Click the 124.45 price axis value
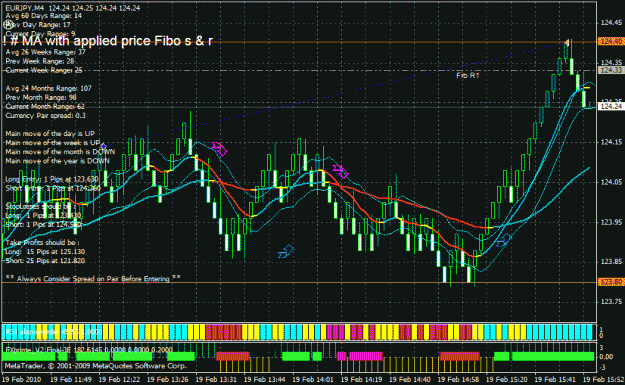The image size is (625, 385). tap(611, 23)
